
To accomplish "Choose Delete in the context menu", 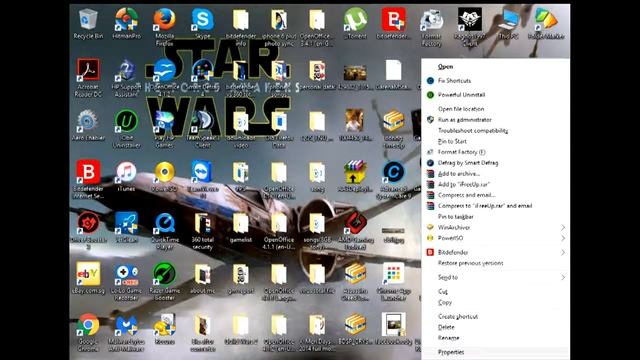I will pyautogui.click(x=446, y=327).
